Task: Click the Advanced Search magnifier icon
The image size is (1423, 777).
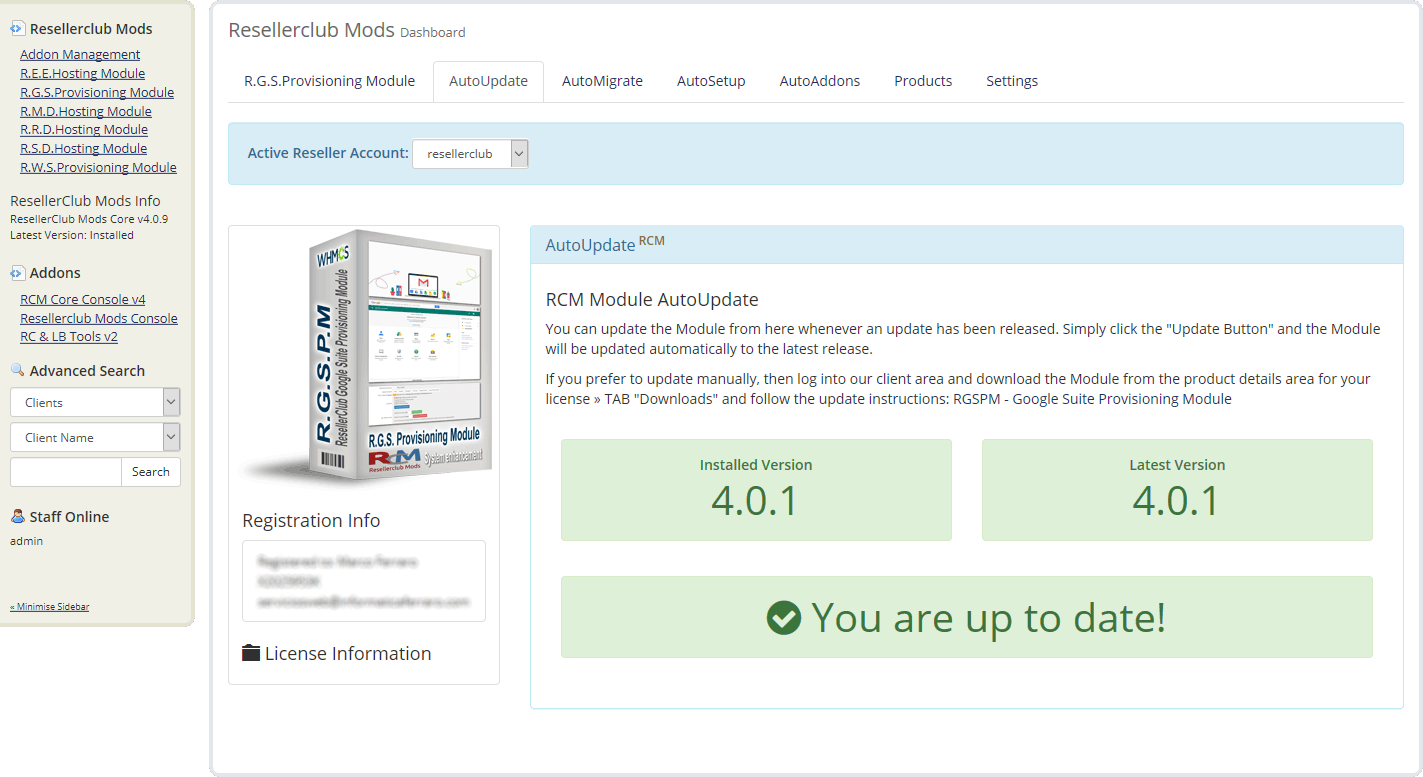Action: (17, 370)
